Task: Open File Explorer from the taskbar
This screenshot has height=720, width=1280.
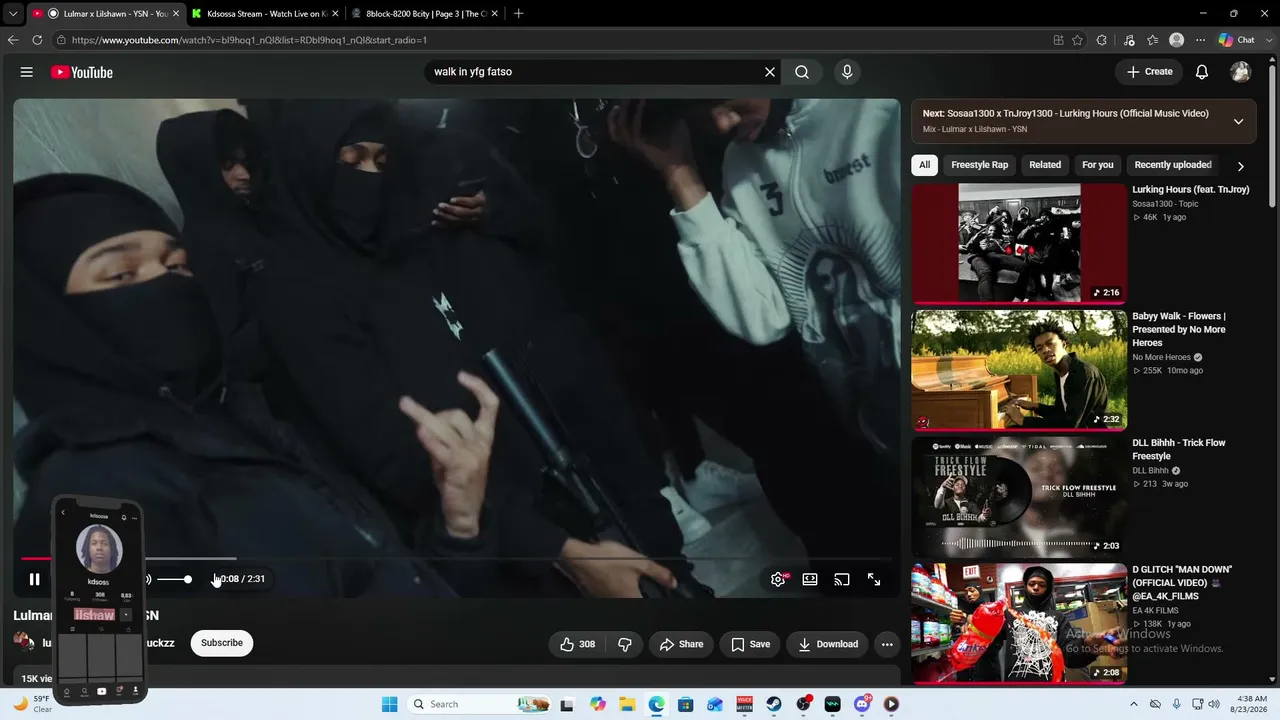Action: pos(627,704)
